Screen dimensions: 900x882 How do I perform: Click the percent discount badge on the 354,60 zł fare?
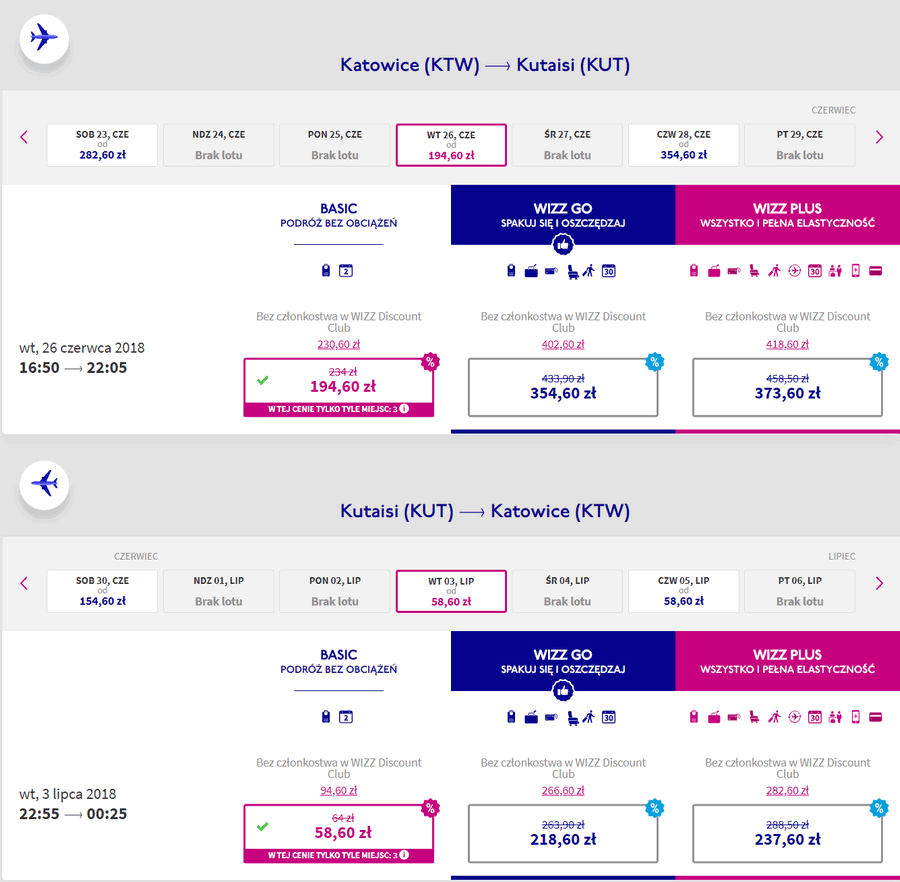click(x=654, y=362)
